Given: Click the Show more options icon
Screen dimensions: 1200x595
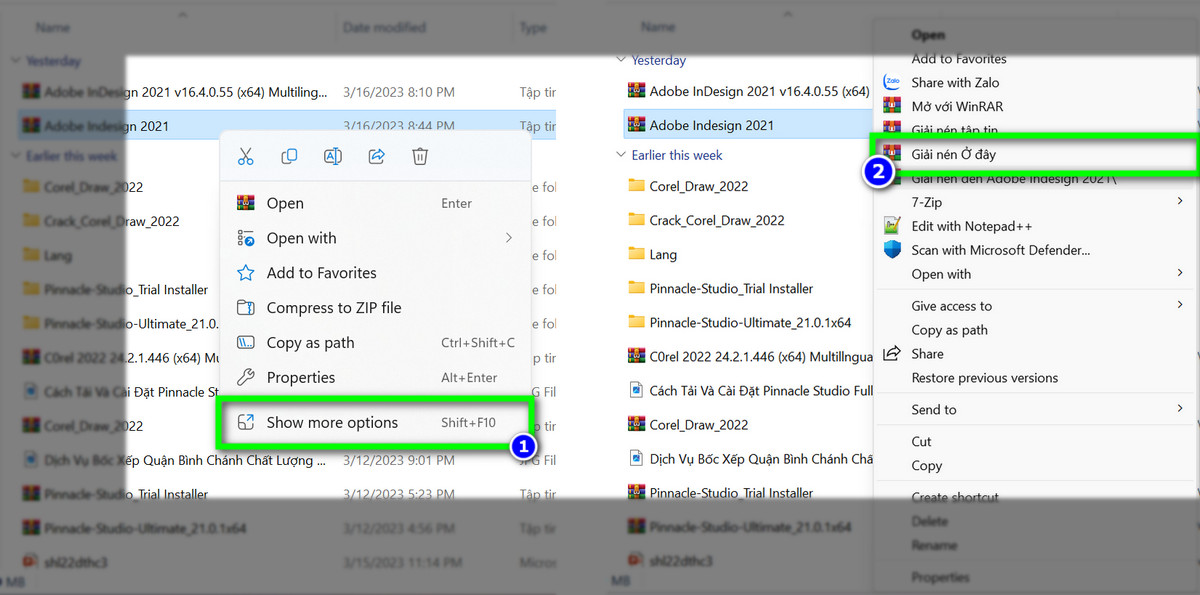Looking at the screenshot, I should [x=246, y=423].
